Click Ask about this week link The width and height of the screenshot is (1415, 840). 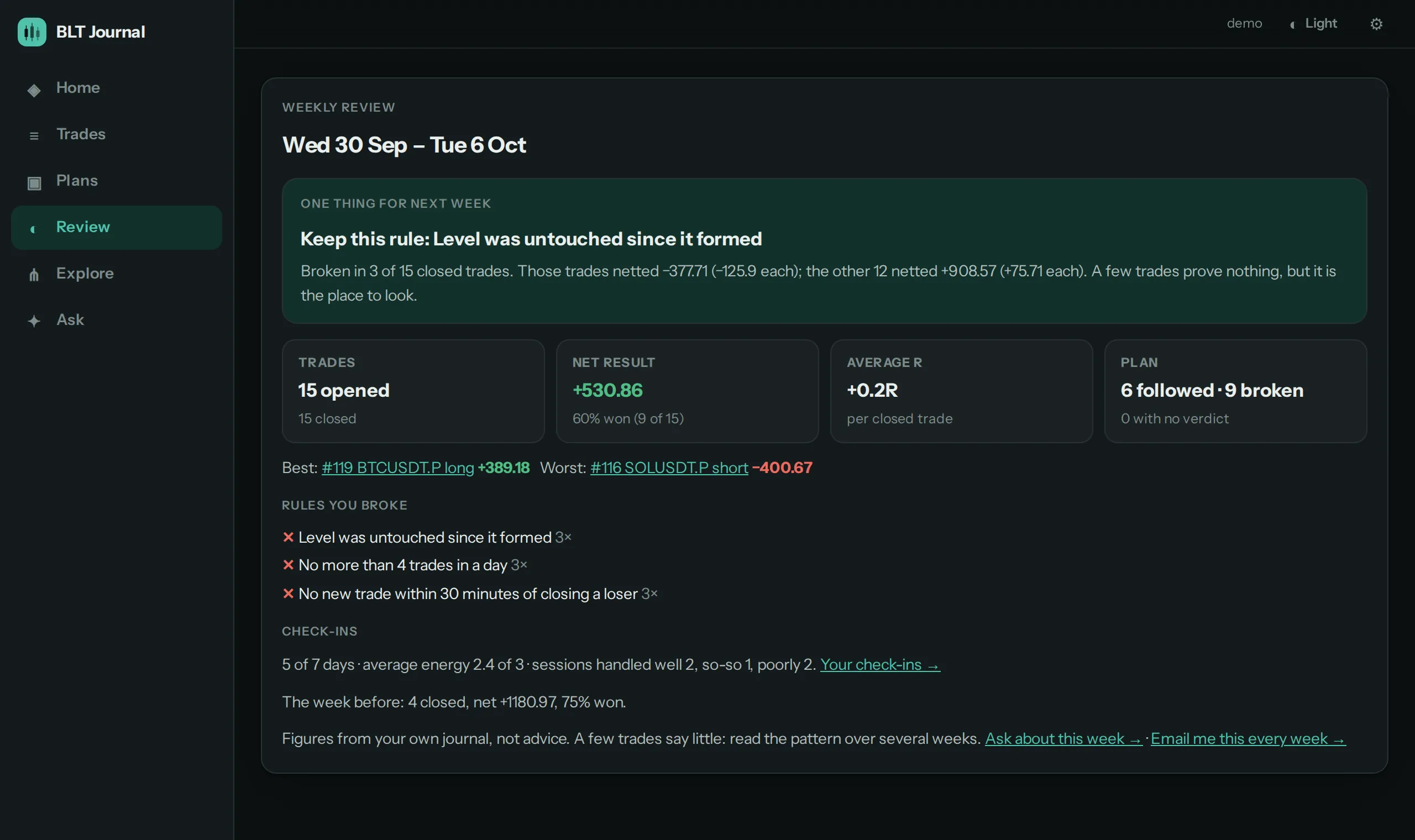pyautogui.click(x=1063, y=739)
